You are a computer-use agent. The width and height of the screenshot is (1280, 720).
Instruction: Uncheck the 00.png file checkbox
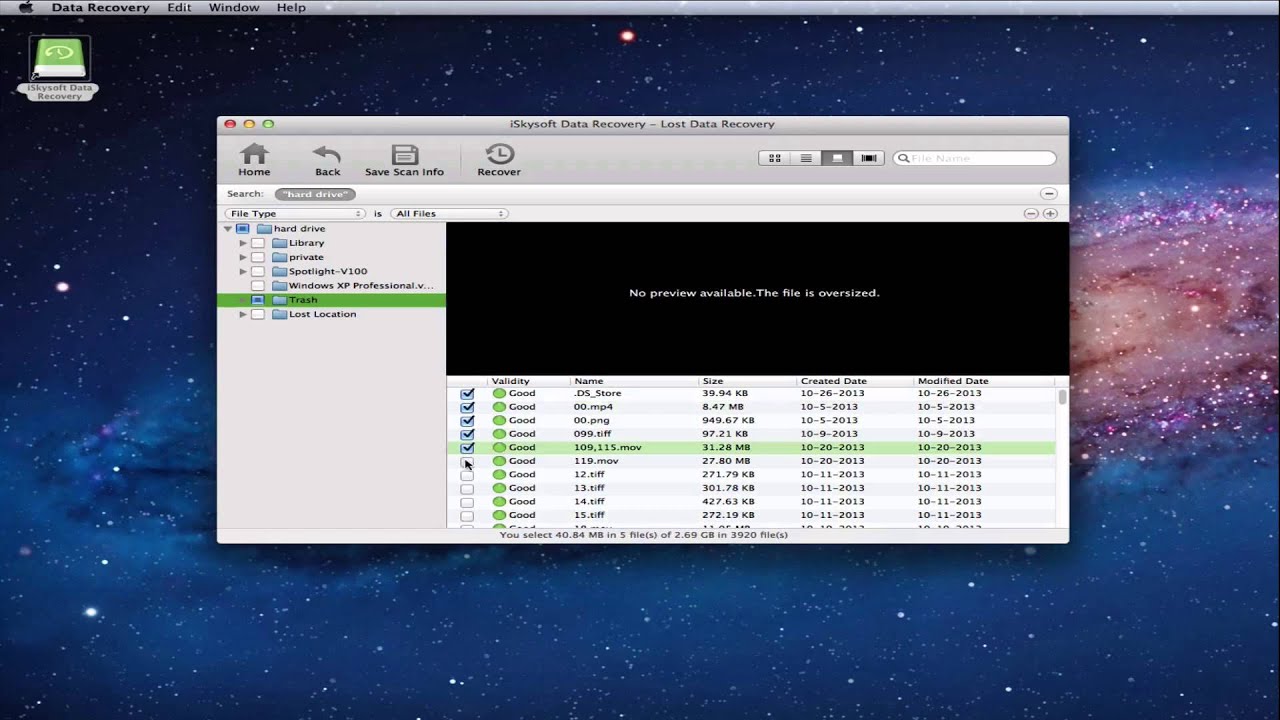tap(467, 421)
